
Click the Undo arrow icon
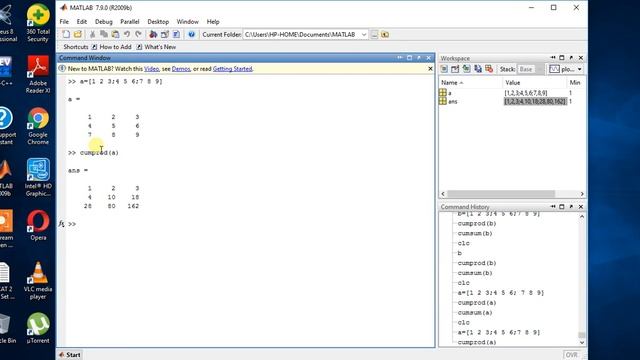point(127,34)
